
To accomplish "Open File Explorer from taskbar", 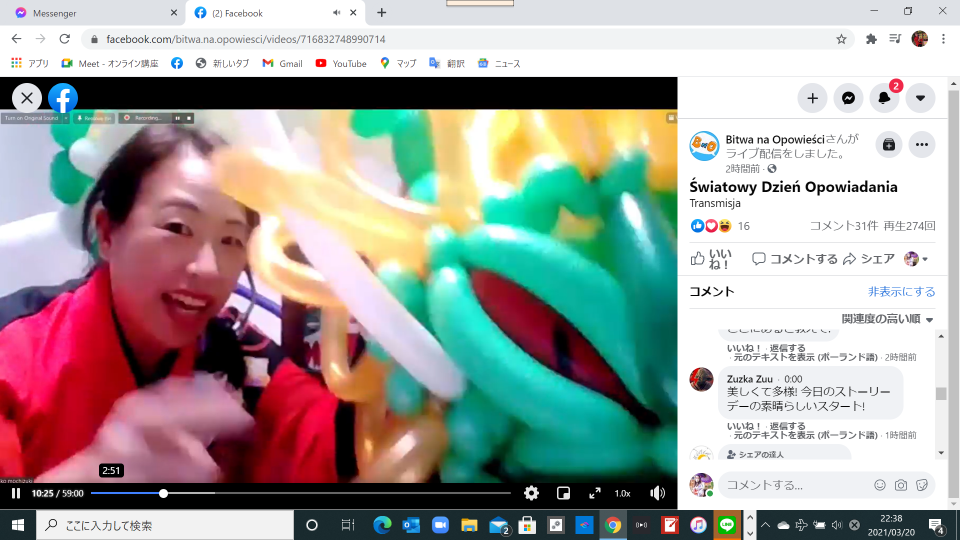I will tap(469, 525).
